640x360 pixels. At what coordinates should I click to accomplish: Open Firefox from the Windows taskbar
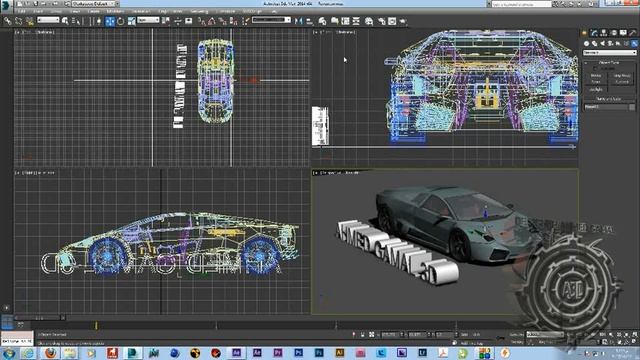pyautogui.click(x=51, y=353)
